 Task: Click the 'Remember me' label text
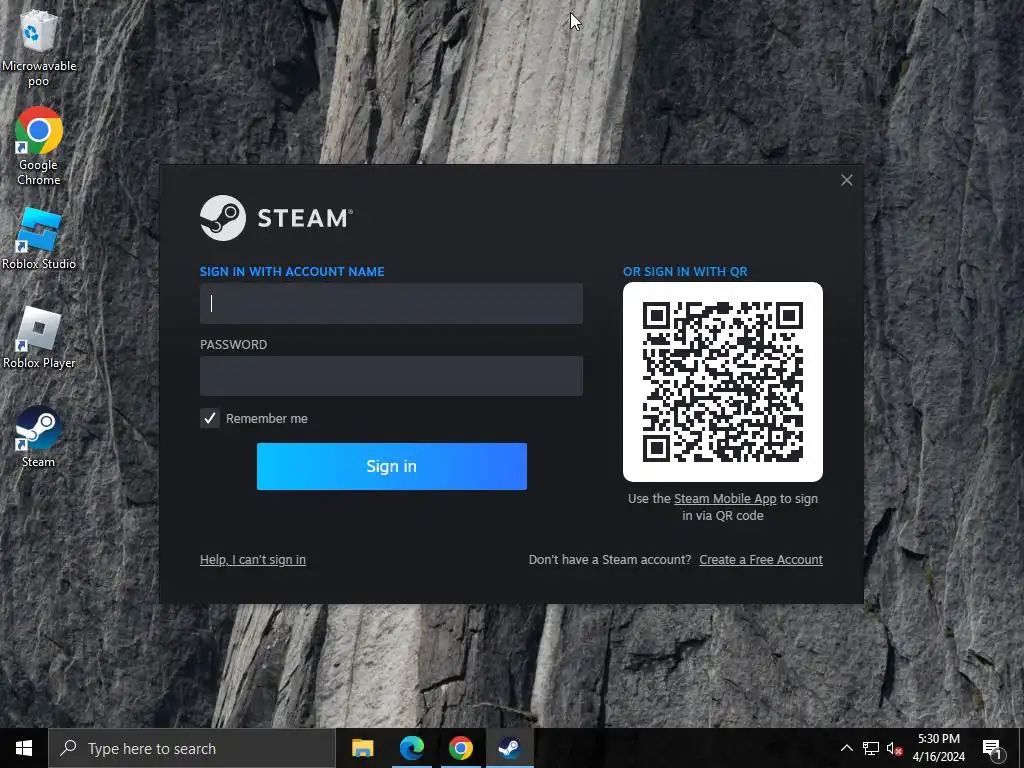tap(266, 419)
